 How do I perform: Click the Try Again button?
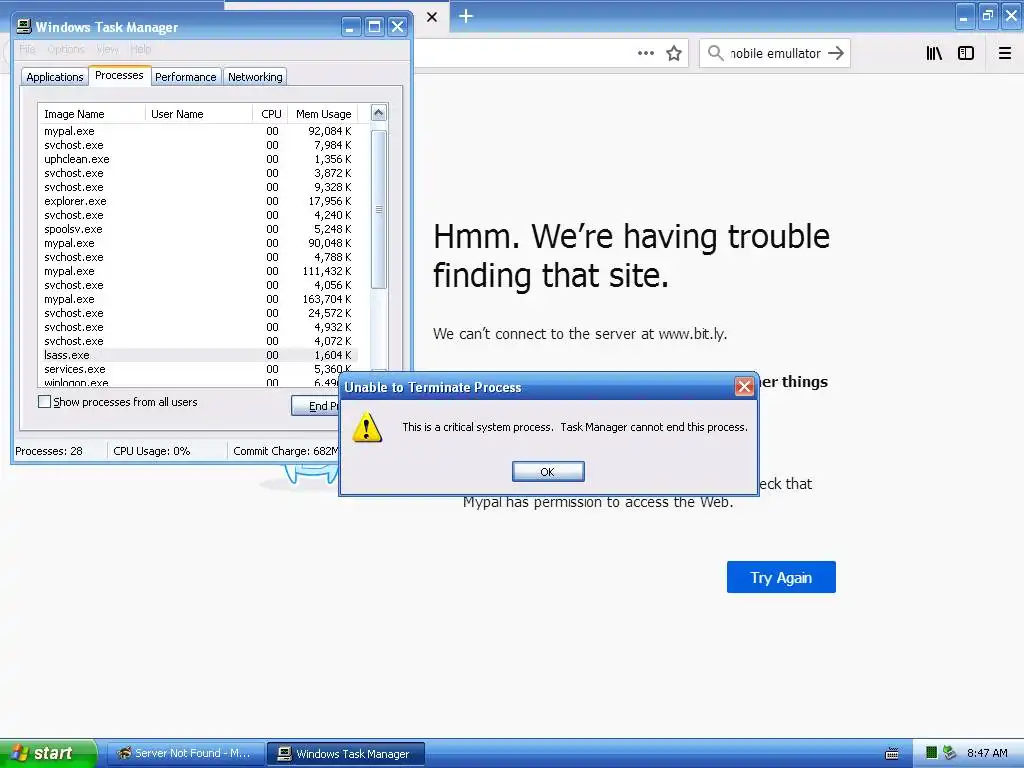tap(781, 577)
